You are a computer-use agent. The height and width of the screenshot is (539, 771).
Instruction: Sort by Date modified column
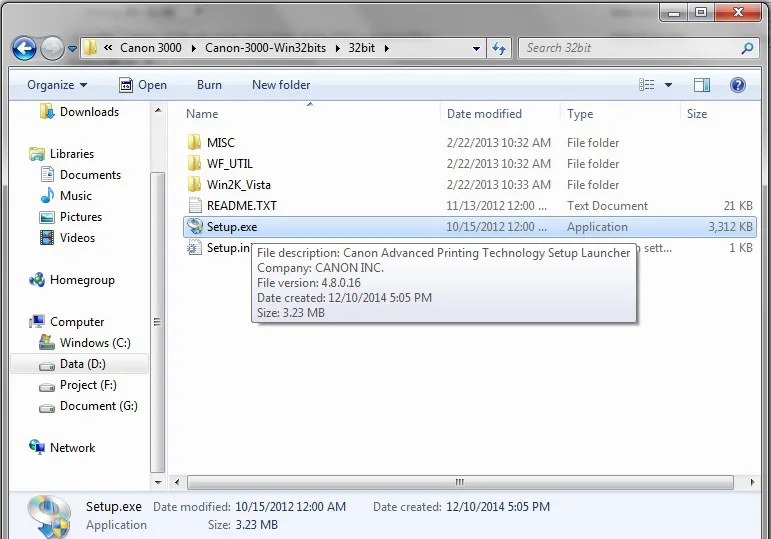(484, 114)
